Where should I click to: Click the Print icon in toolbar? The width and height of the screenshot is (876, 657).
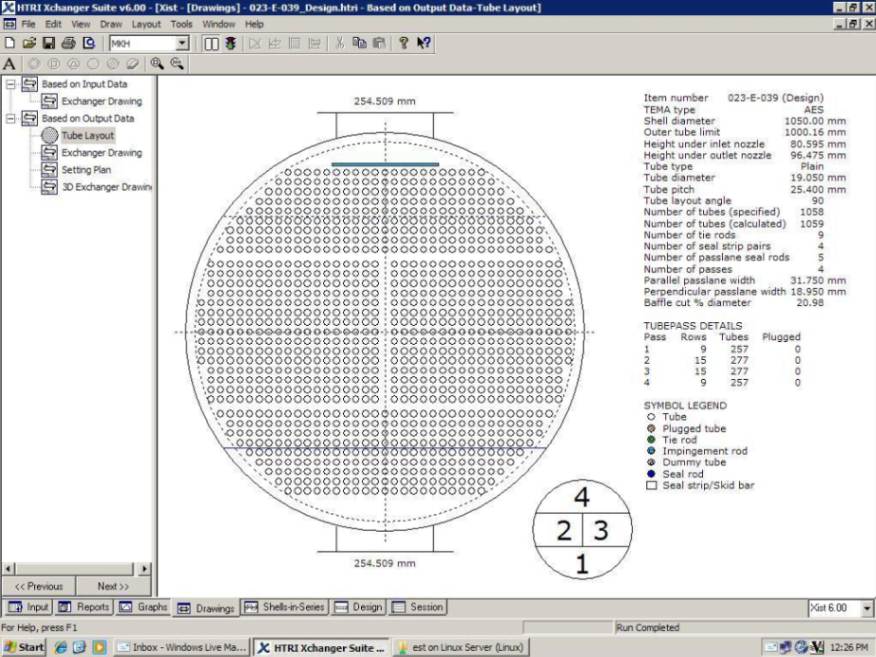point(68,43)
